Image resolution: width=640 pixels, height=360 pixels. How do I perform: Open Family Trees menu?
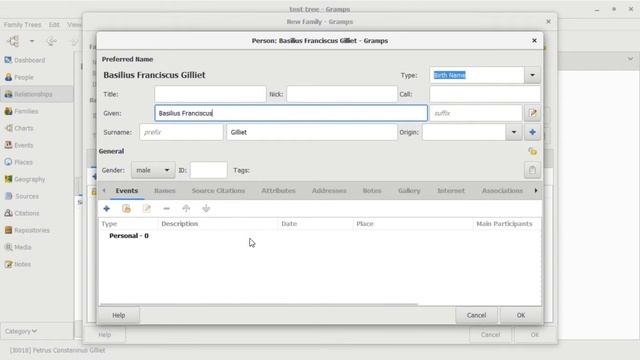pyautogui.click(x=22, y=25)
